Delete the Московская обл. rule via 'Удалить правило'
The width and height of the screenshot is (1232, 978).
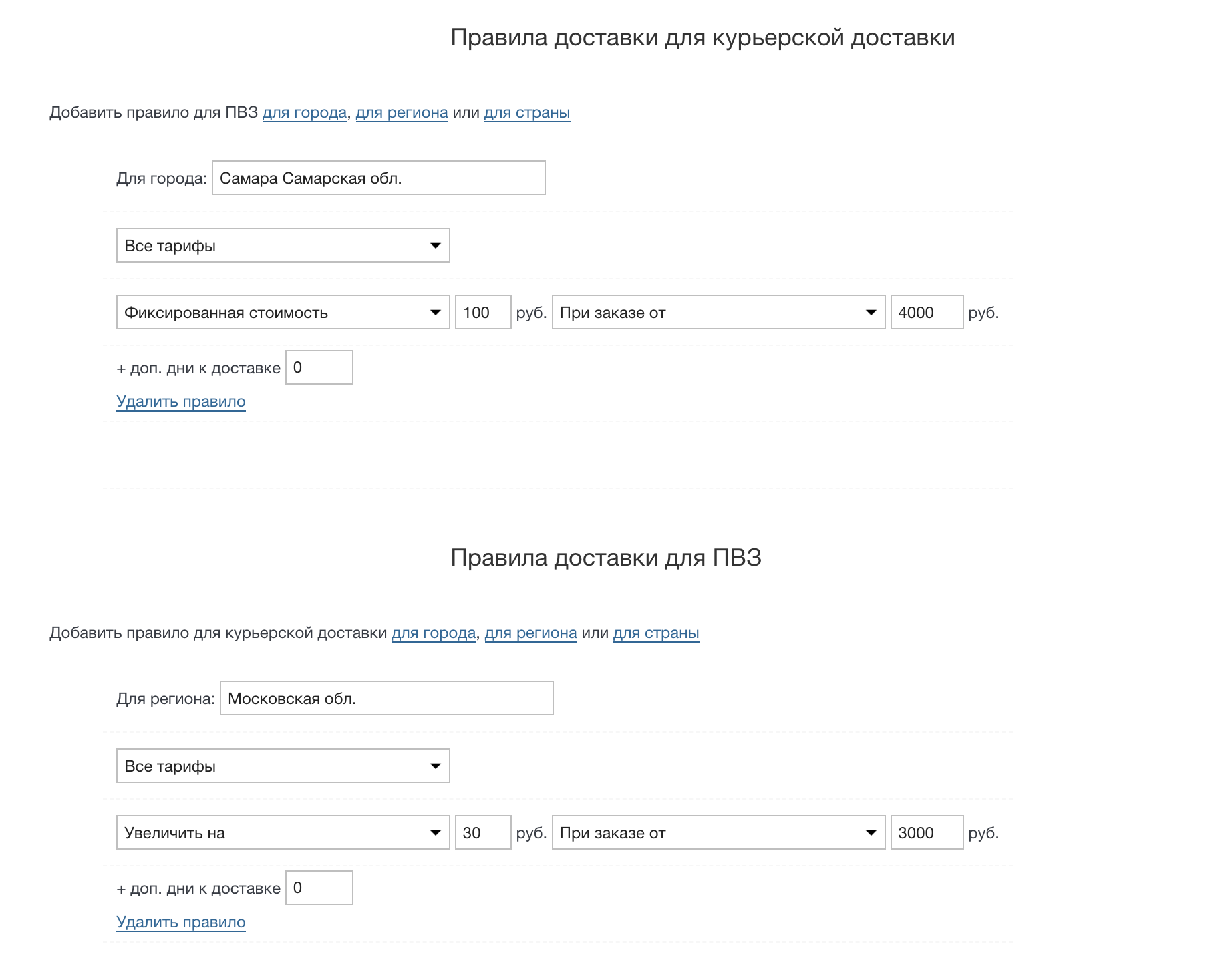[181, 923]
